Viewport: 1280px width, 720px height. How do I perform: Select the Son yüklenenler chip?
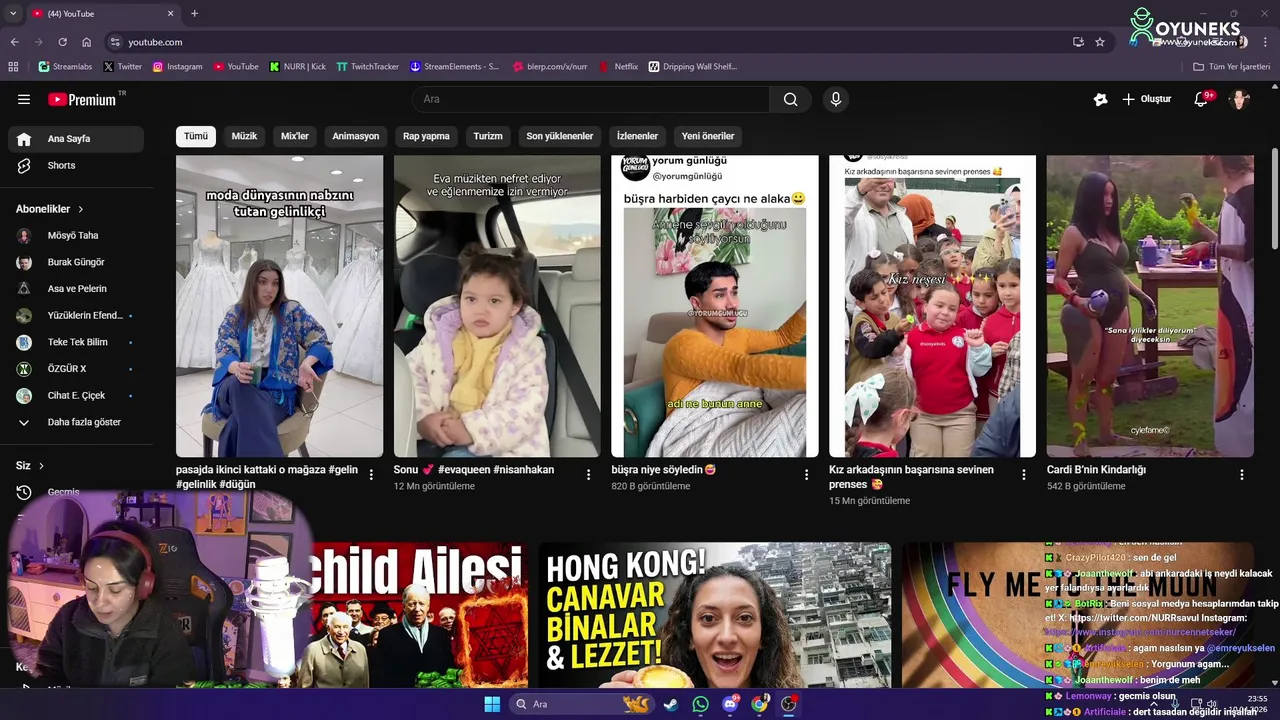(560, 136)
